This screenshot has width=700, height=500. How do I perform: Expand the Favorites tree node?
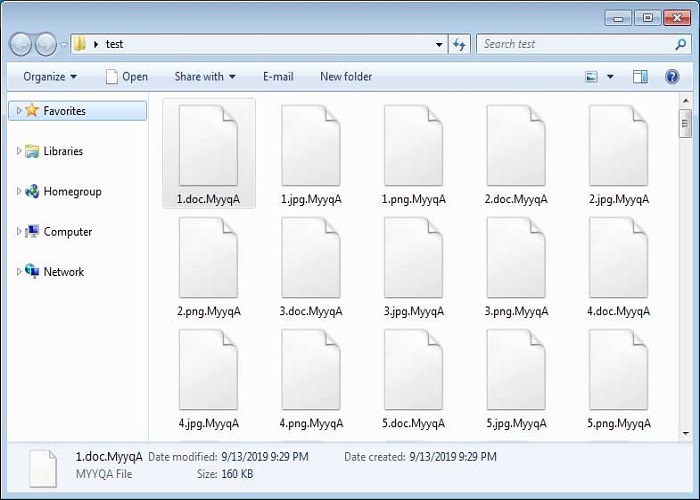18,110
